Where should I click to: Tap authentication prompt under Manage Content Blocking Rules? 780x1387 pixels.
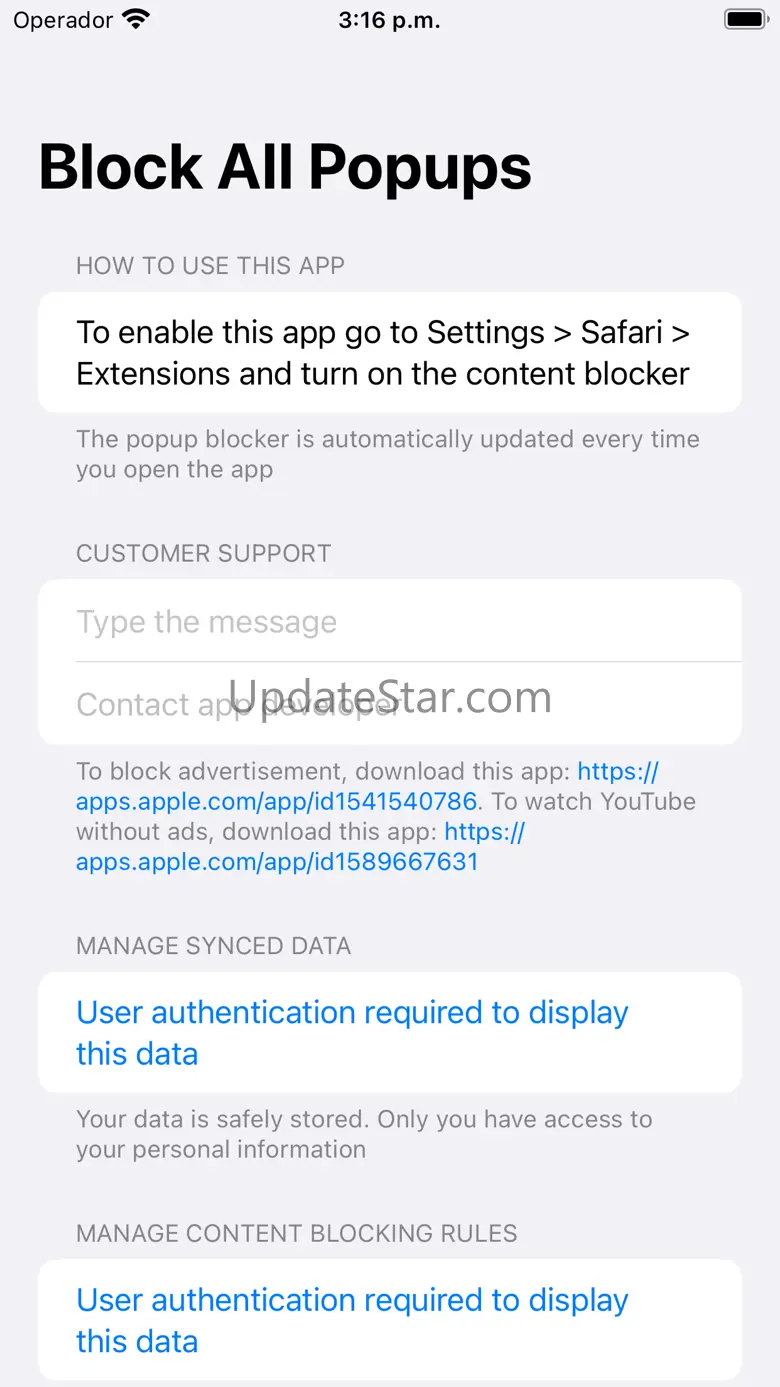coord(390,1320)
